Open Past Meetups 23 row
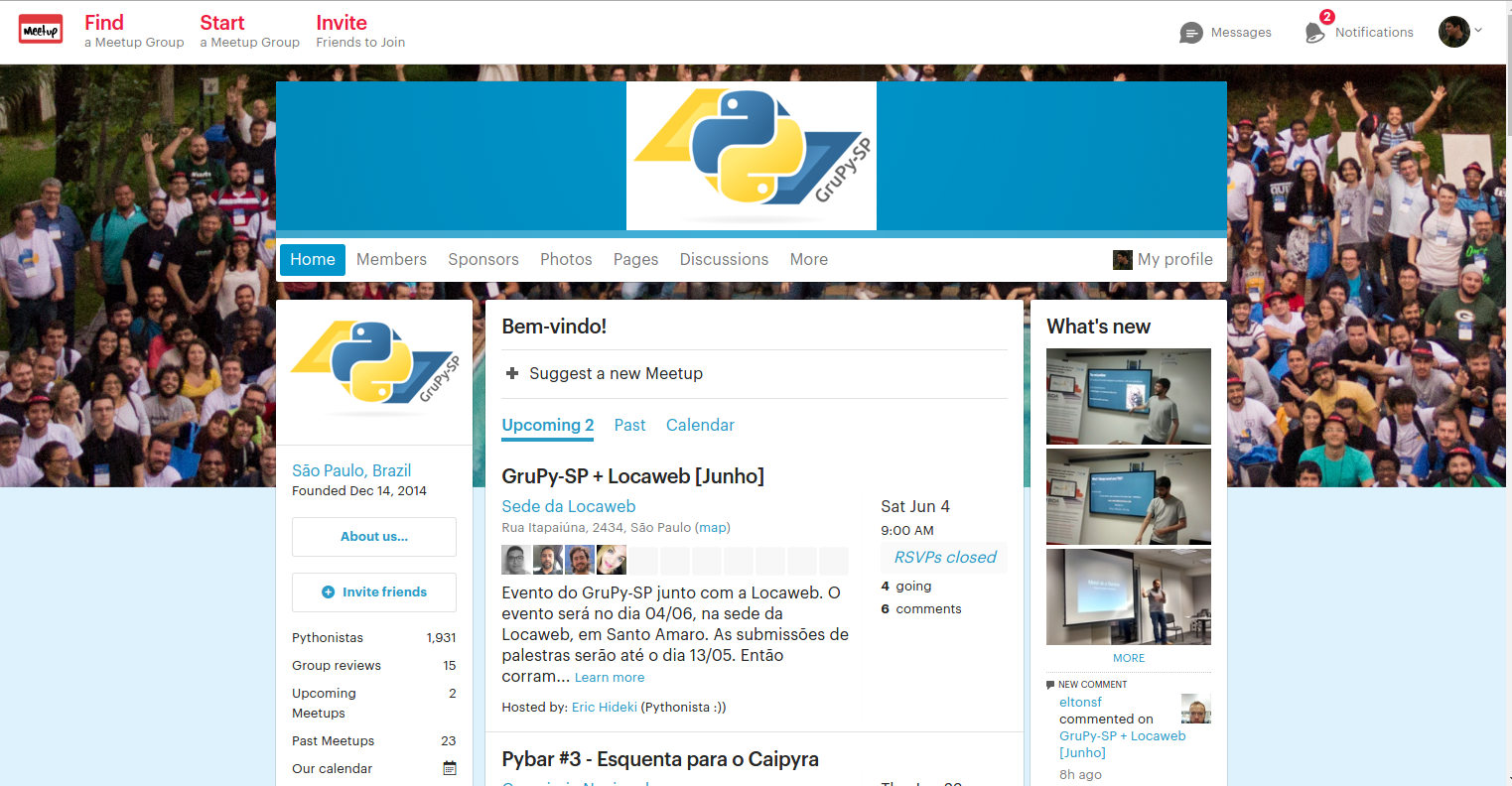 tap(374, 741)
